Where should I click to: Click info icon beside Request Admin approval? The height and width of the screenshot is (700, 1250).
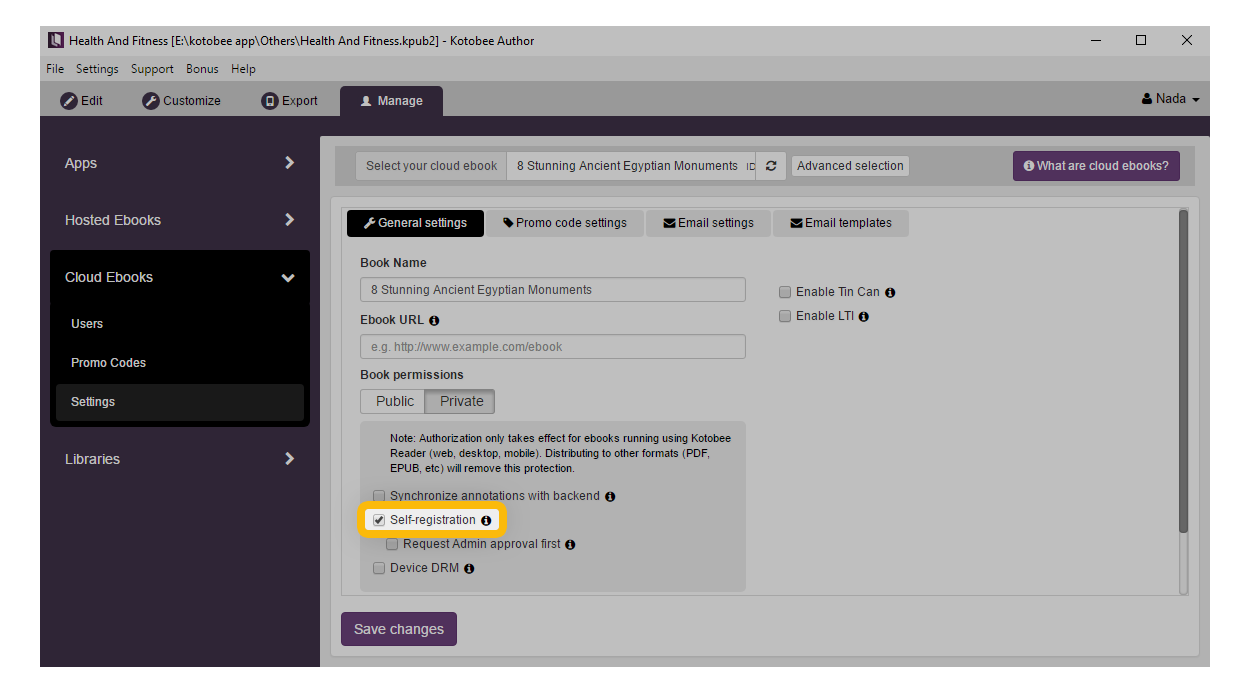click(x=570, y=545)
